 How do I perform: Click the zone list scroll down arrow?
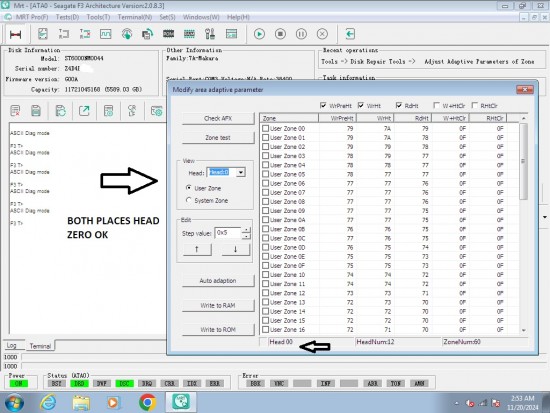click(x=523, y=330)
